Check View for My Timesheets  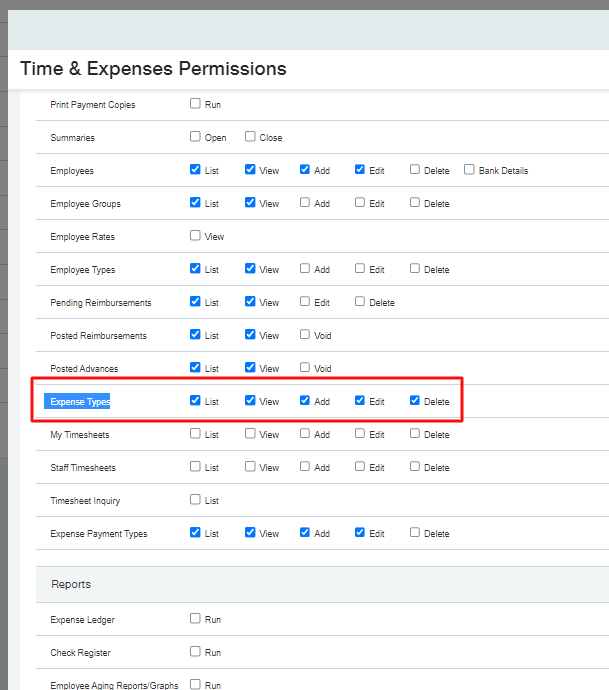click(x=250, y=433)
